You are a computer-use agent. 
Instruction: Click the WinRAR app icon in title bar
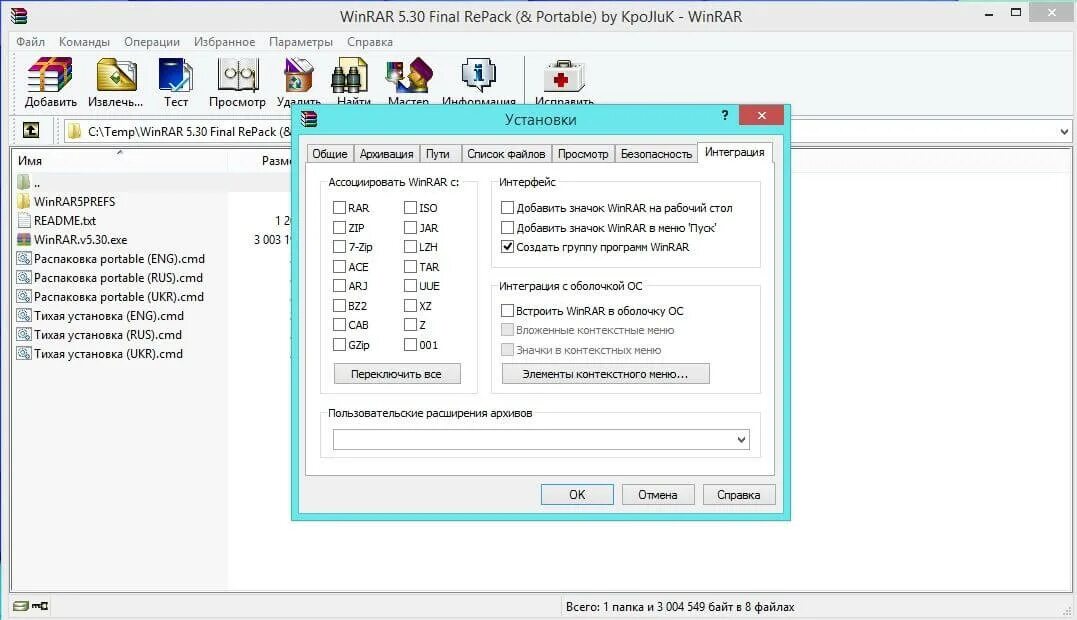click(x=19, y=15)
